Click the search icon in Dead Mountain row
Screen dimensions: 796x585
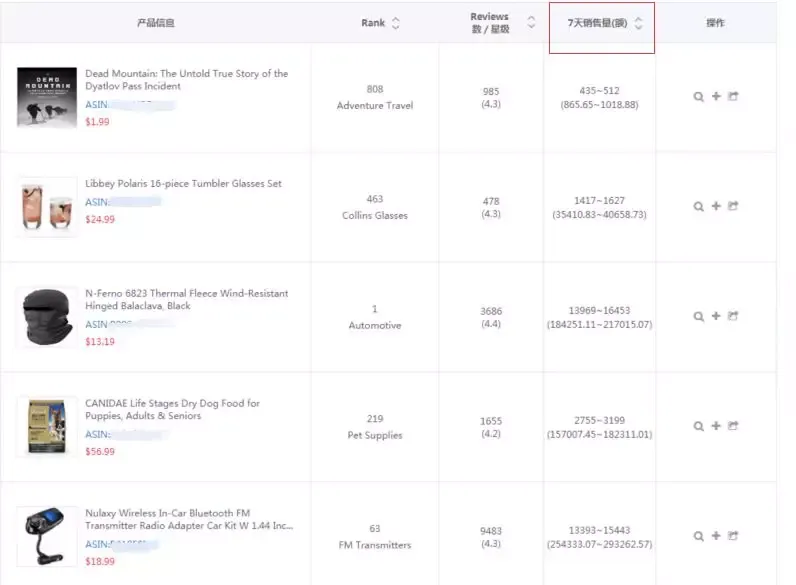click(698, 97)
